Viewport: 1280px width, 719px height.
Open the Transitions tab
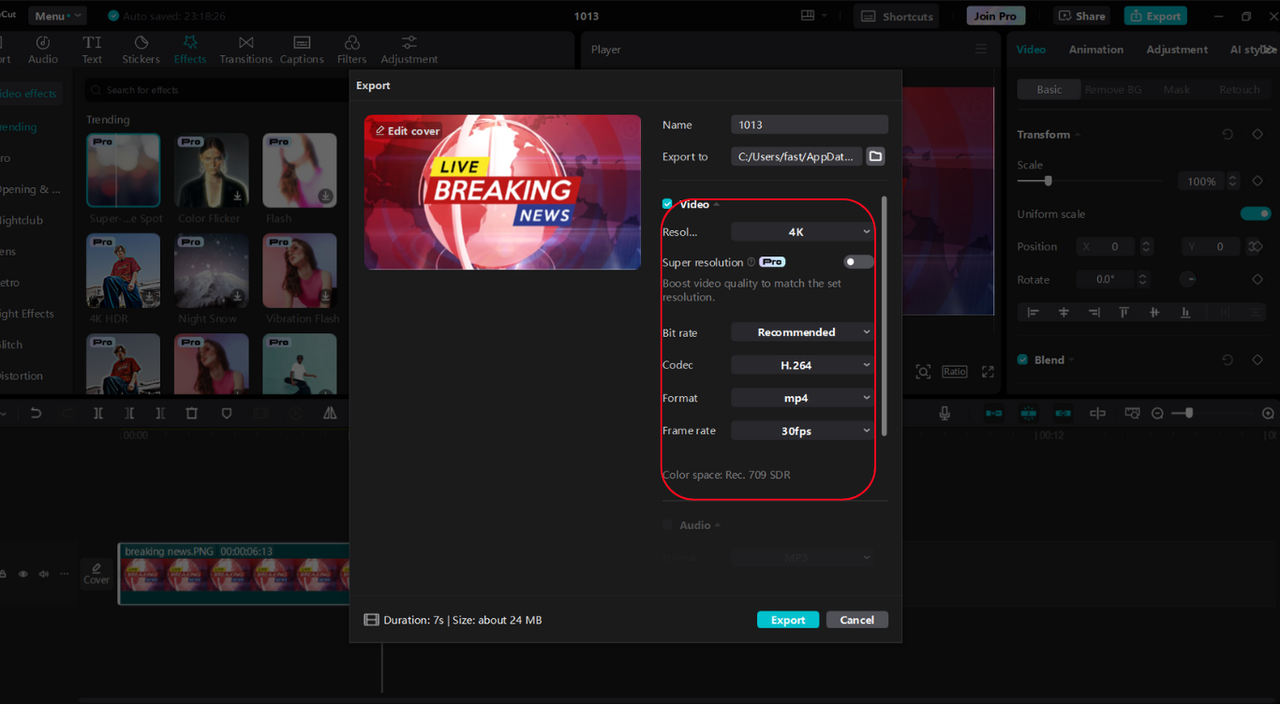point(246,49)
